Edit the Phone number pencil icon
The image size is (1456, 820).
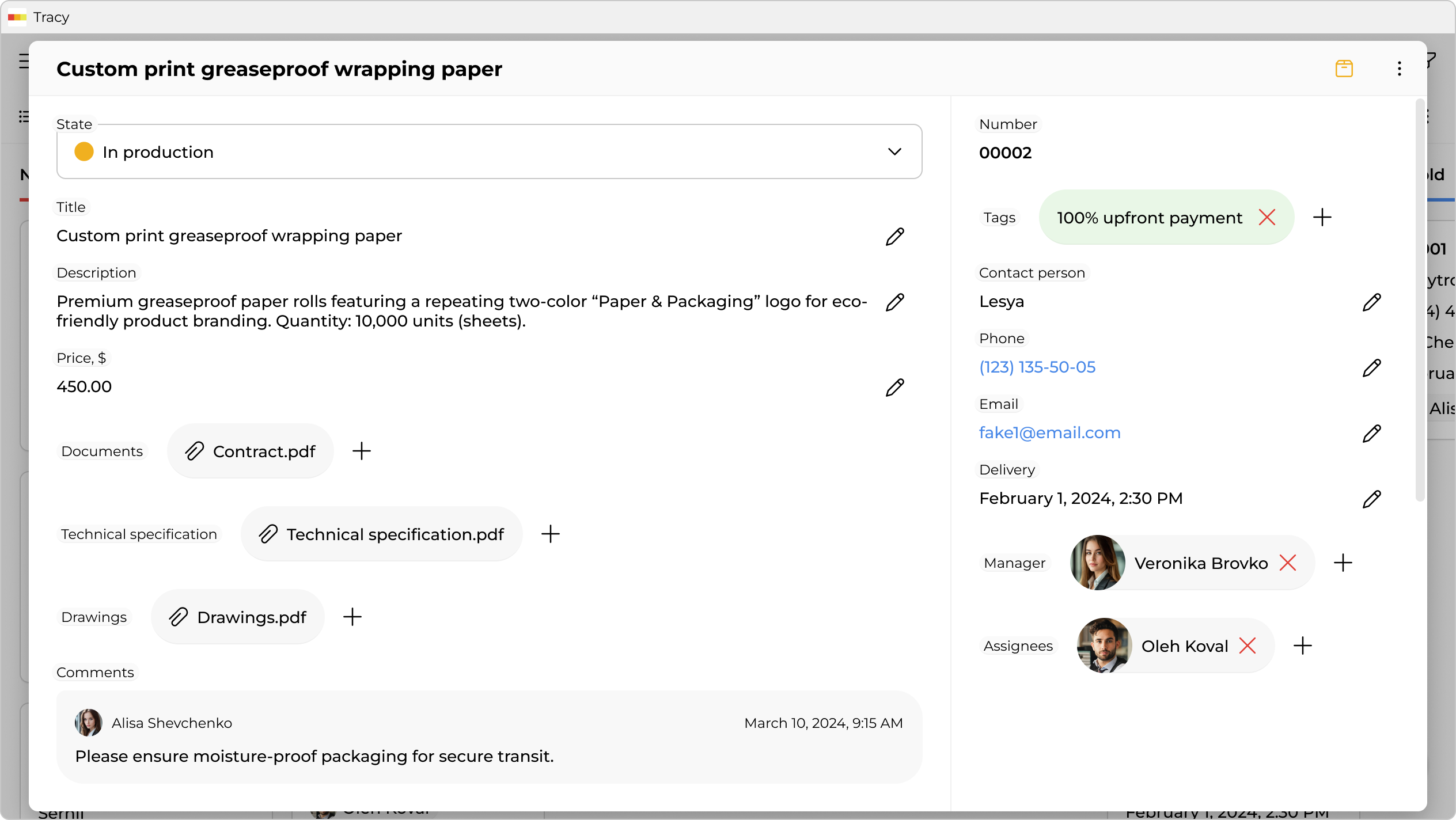coord(1371,367)
